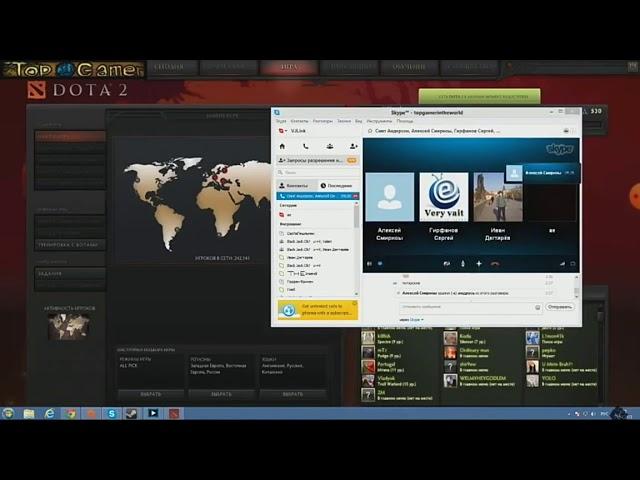
Task: Click the Иван Дегтярёв photo in call
Action: tap(498, 197)
